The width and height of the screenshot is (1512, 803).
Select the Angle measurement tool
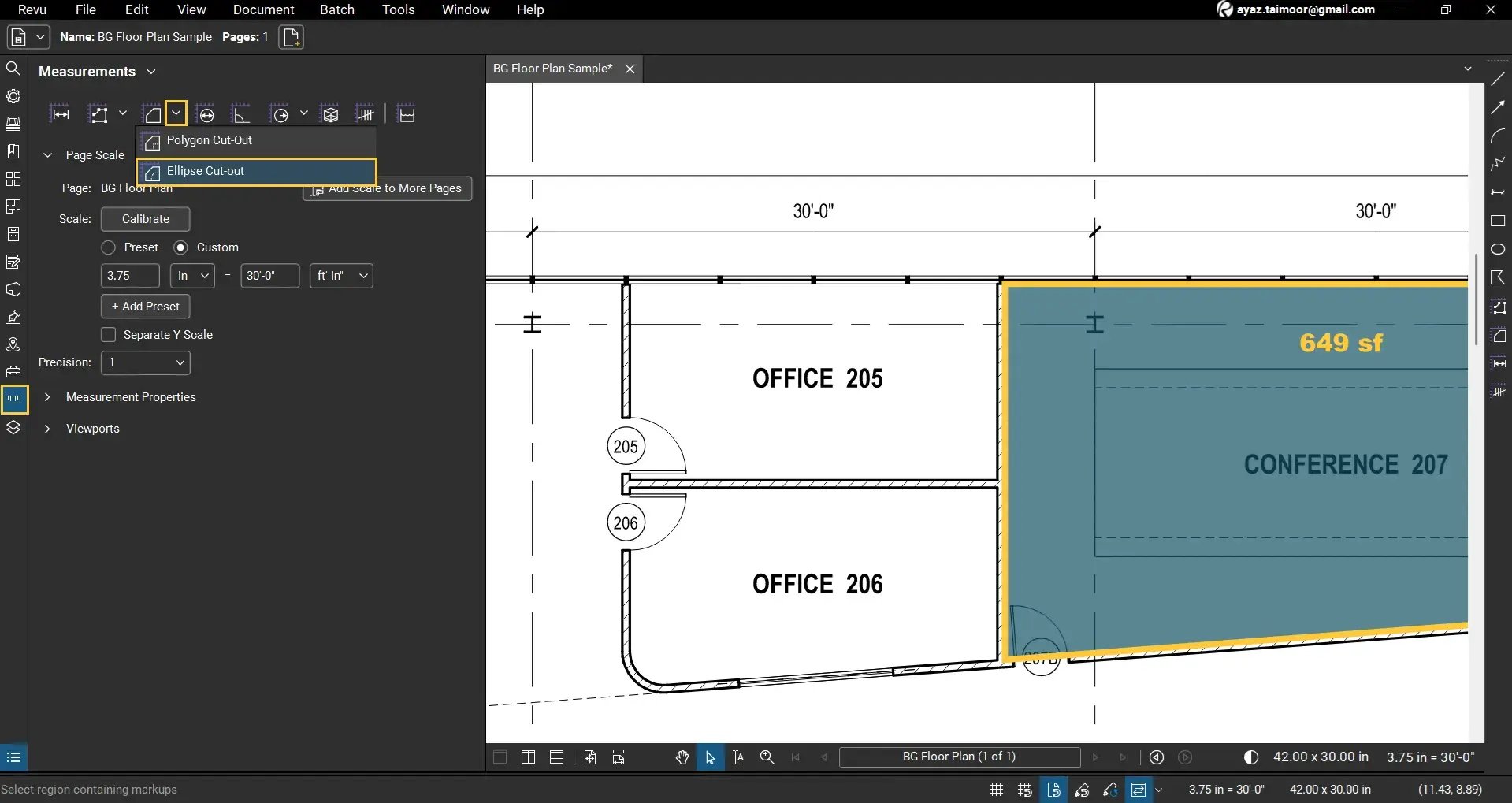[241, 114]
